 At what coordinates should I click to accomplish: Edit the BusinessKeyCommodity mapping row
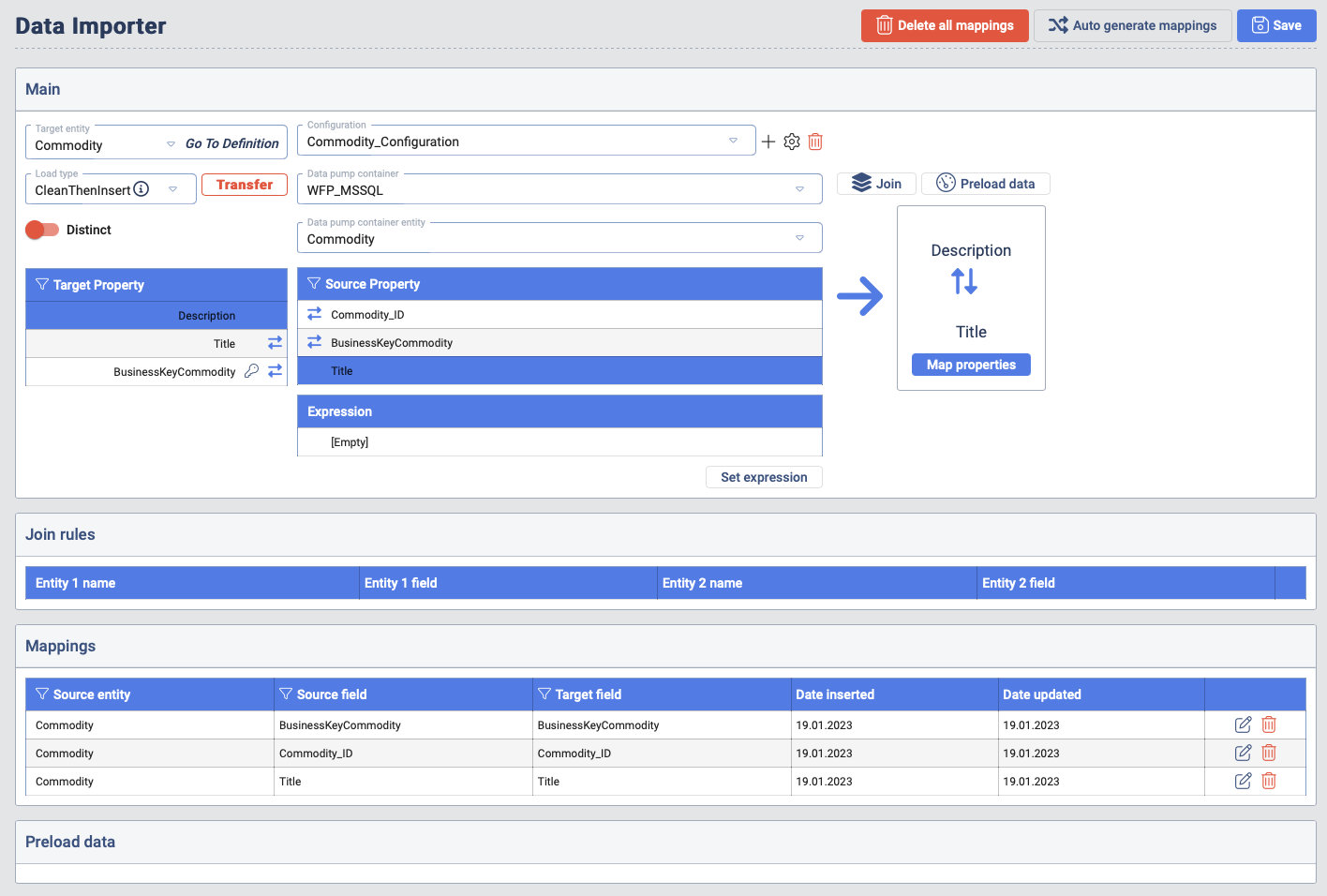[1244, 724]
